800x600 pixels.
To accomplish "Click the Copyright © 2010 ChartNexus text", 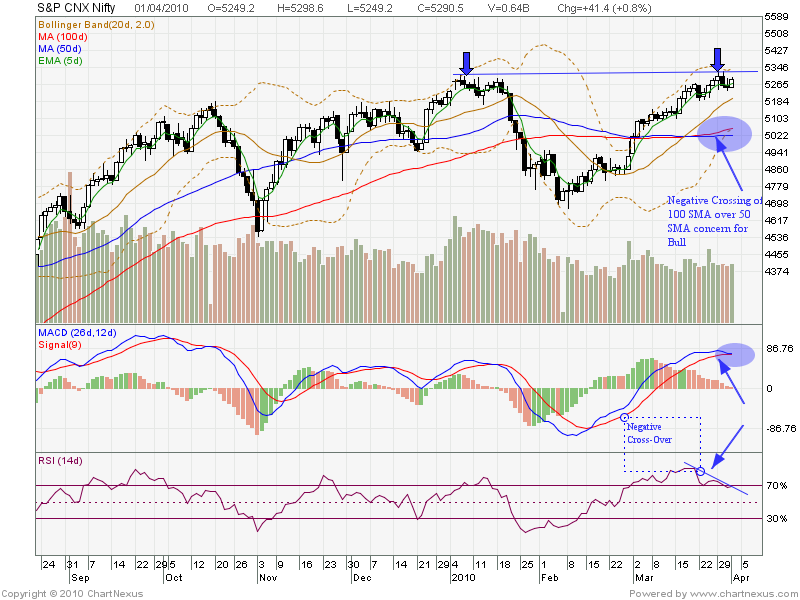I will click(72, 594).
